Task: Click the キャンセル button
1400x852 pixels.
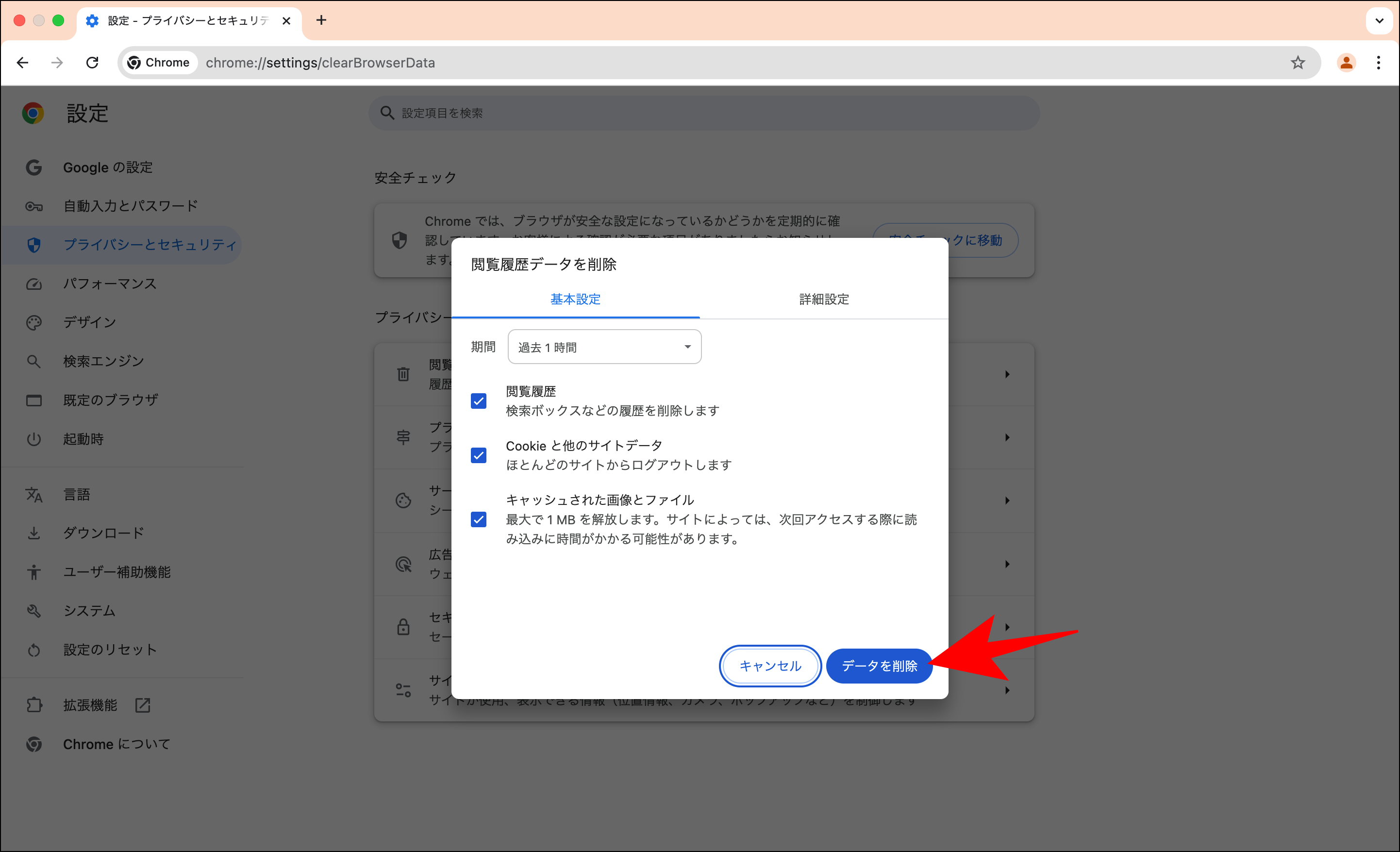Action: (x=770, y=666)
